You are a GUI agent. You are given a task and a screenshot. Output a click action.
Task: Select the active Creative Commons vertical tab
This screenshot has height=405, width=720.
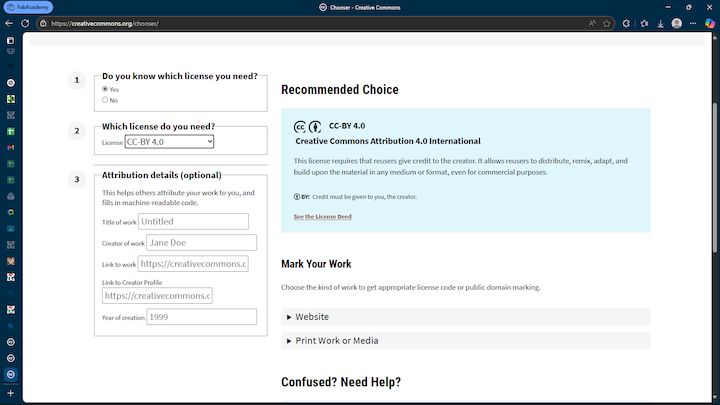pos(11,374)
